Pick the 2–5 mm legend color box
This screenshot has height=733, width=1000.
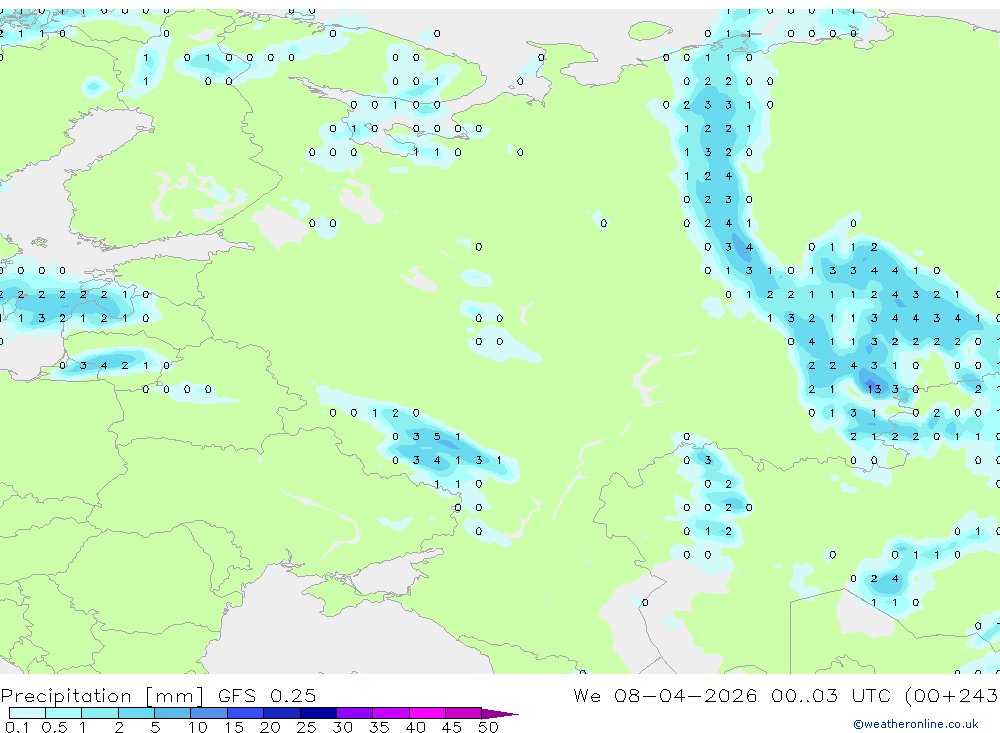tap(136, 713)
